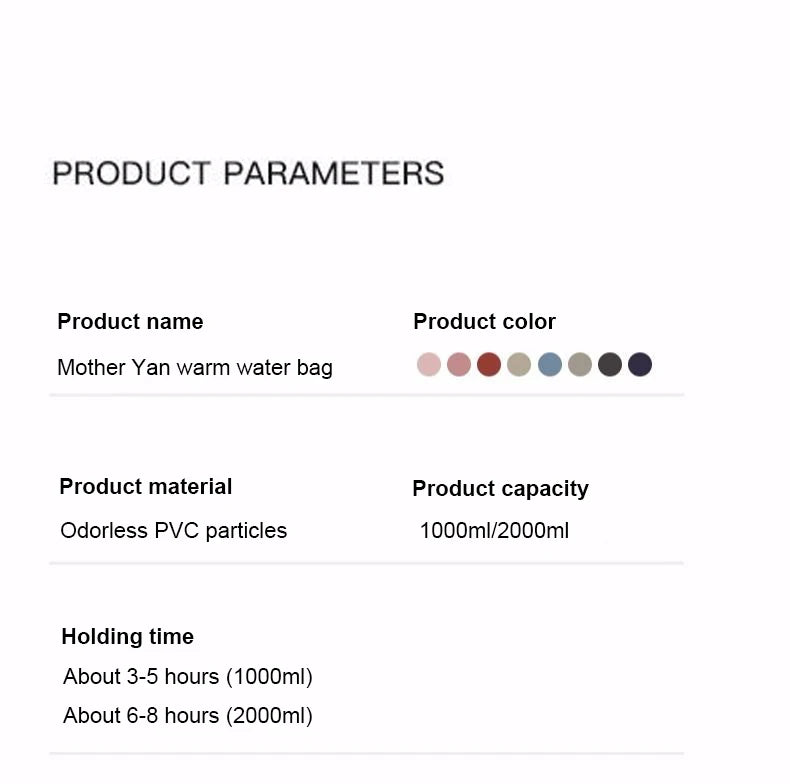Click the PRODUCT PARAMETERS heading

point(248,173)
